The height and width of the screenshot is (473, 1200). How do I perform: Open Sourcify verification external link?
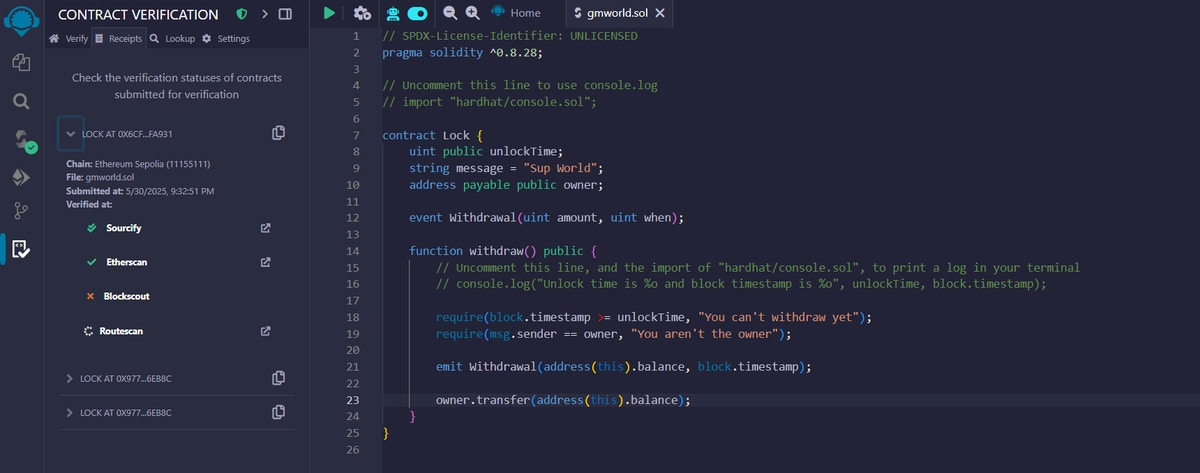coord(265,228)
